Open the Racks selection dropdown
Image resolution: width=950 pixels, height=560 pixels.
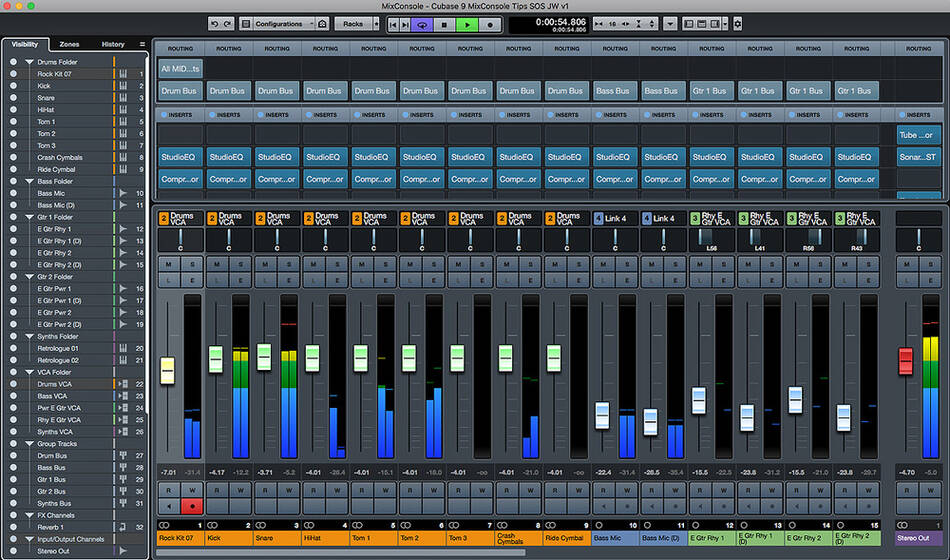click(x=376, y=24)
